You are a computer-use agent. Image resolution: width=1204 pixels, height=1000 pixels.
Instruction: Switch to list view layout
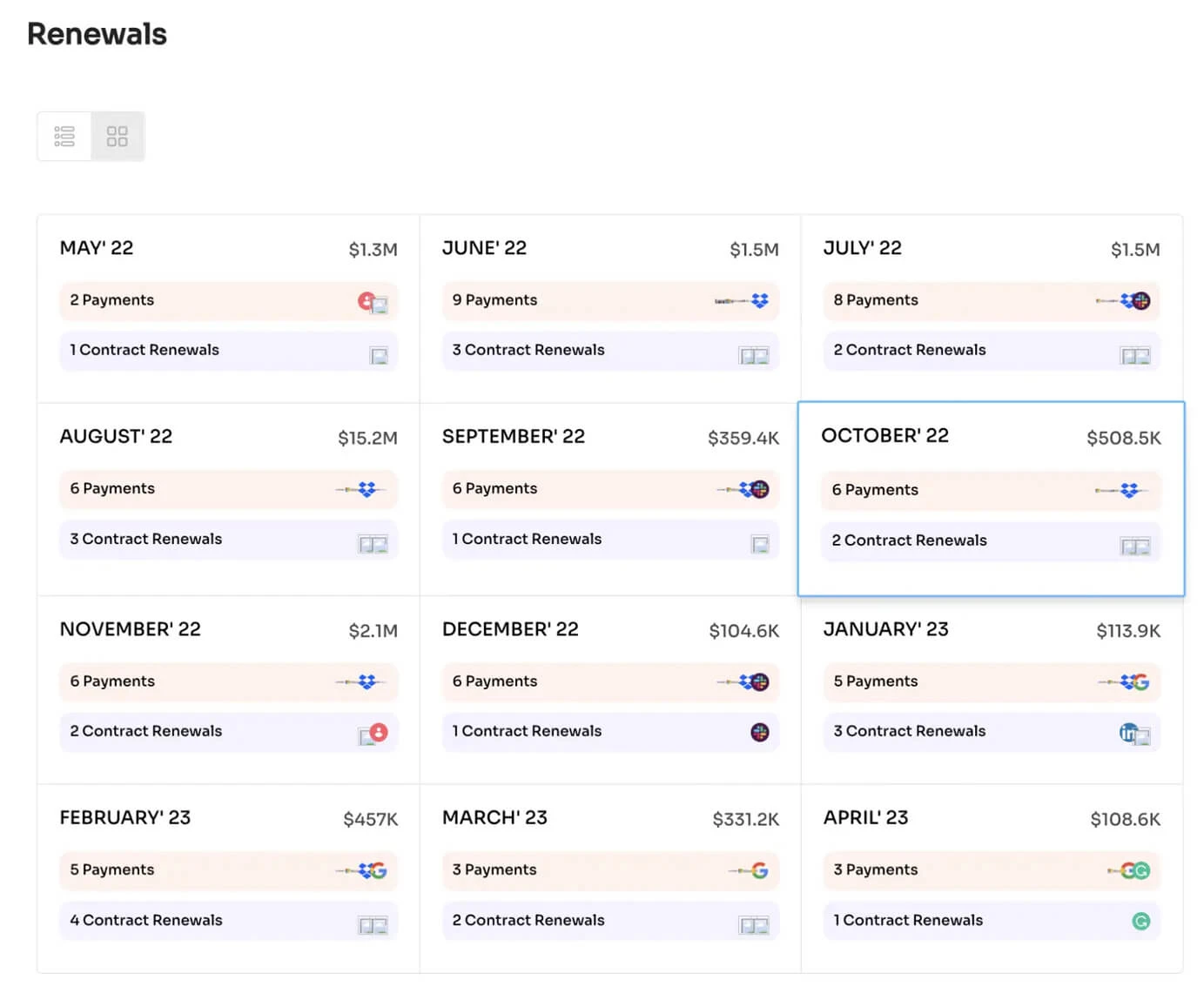64,136
